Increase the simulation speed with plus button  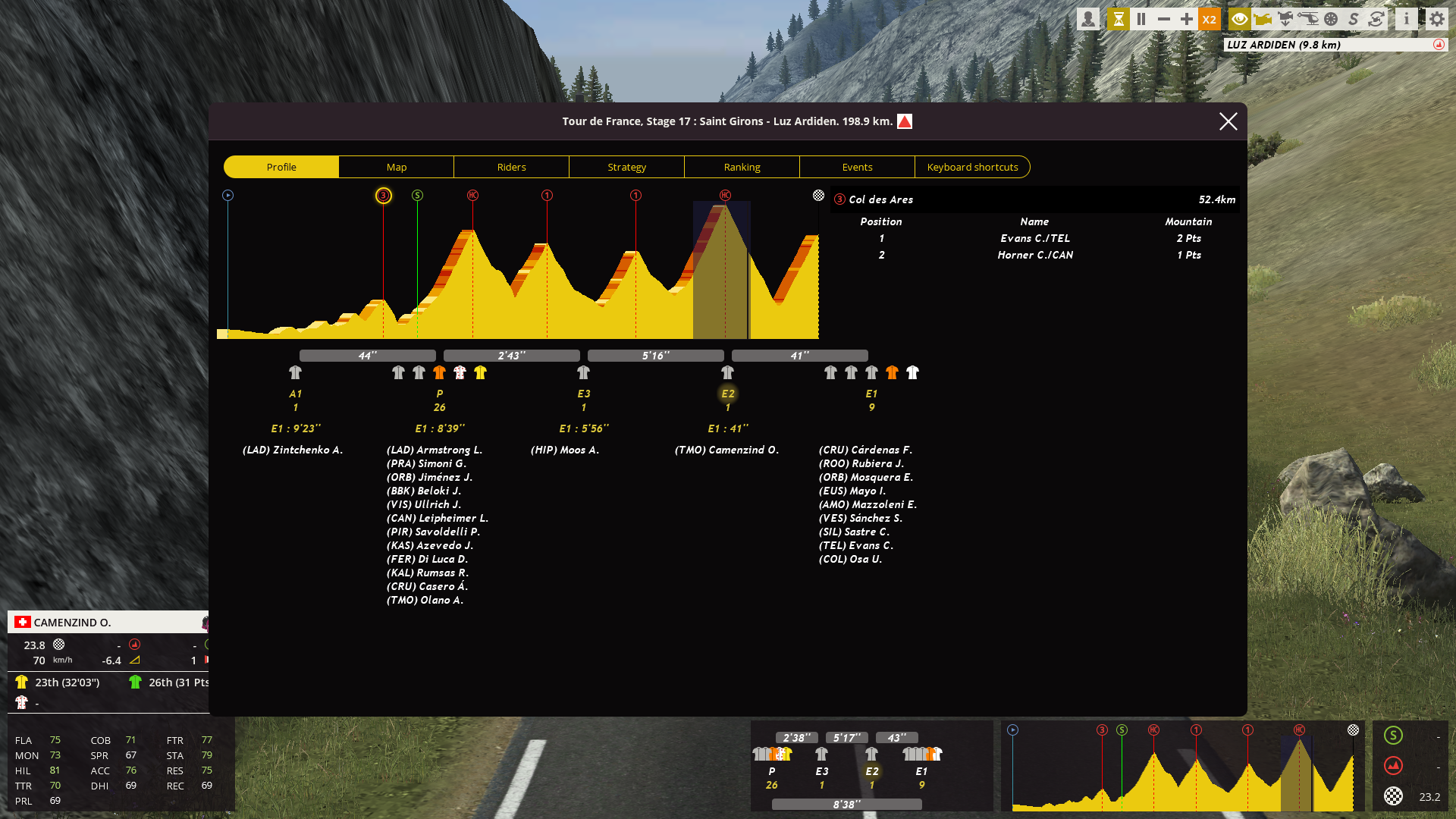1187,19
